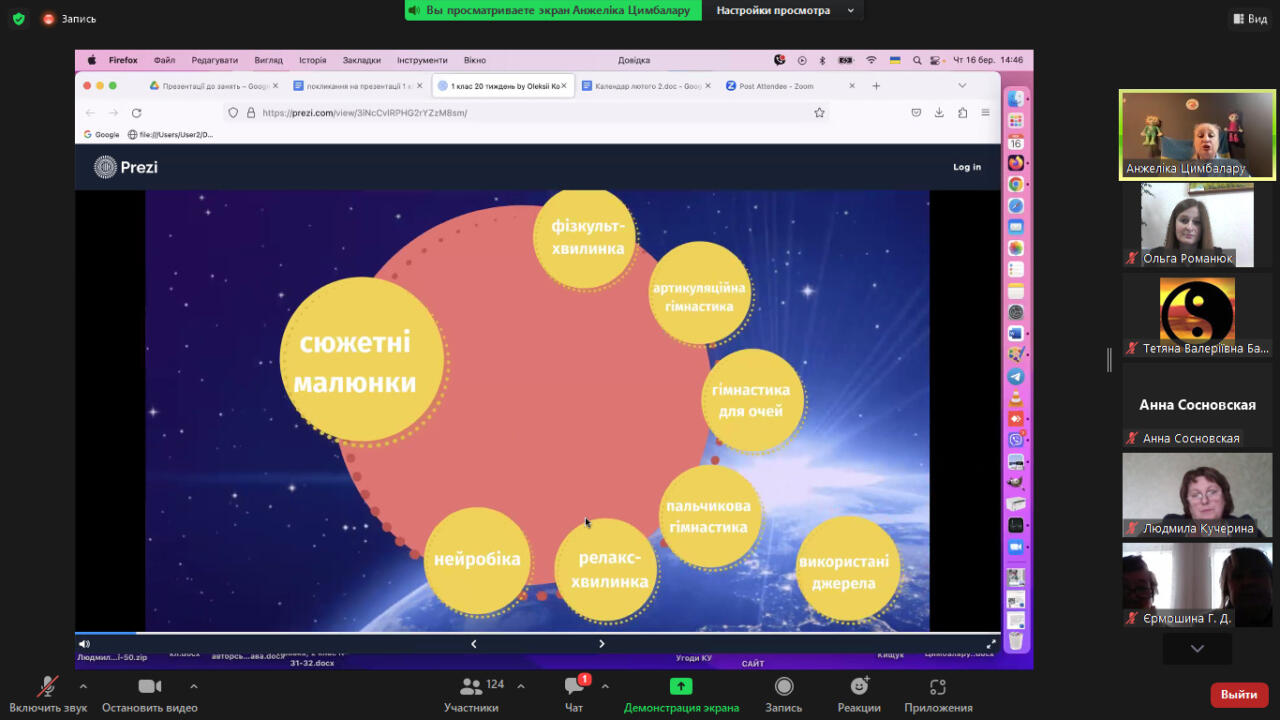Click Firefox back arrow
Image resolution: width=1280 pixels, height=720 pixels.
(90, 113)
